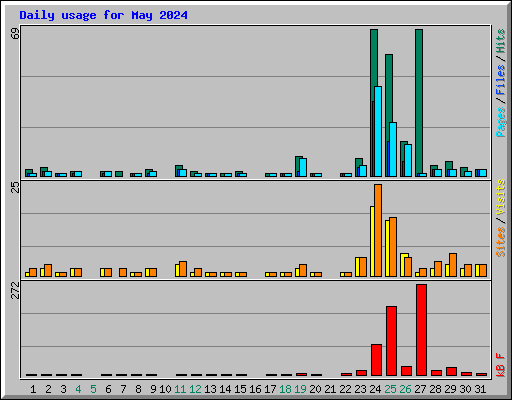The width and height of the screenshot is (512, 400).
Task: Click the orange sites bar for day 24
Action: point(378,230)
